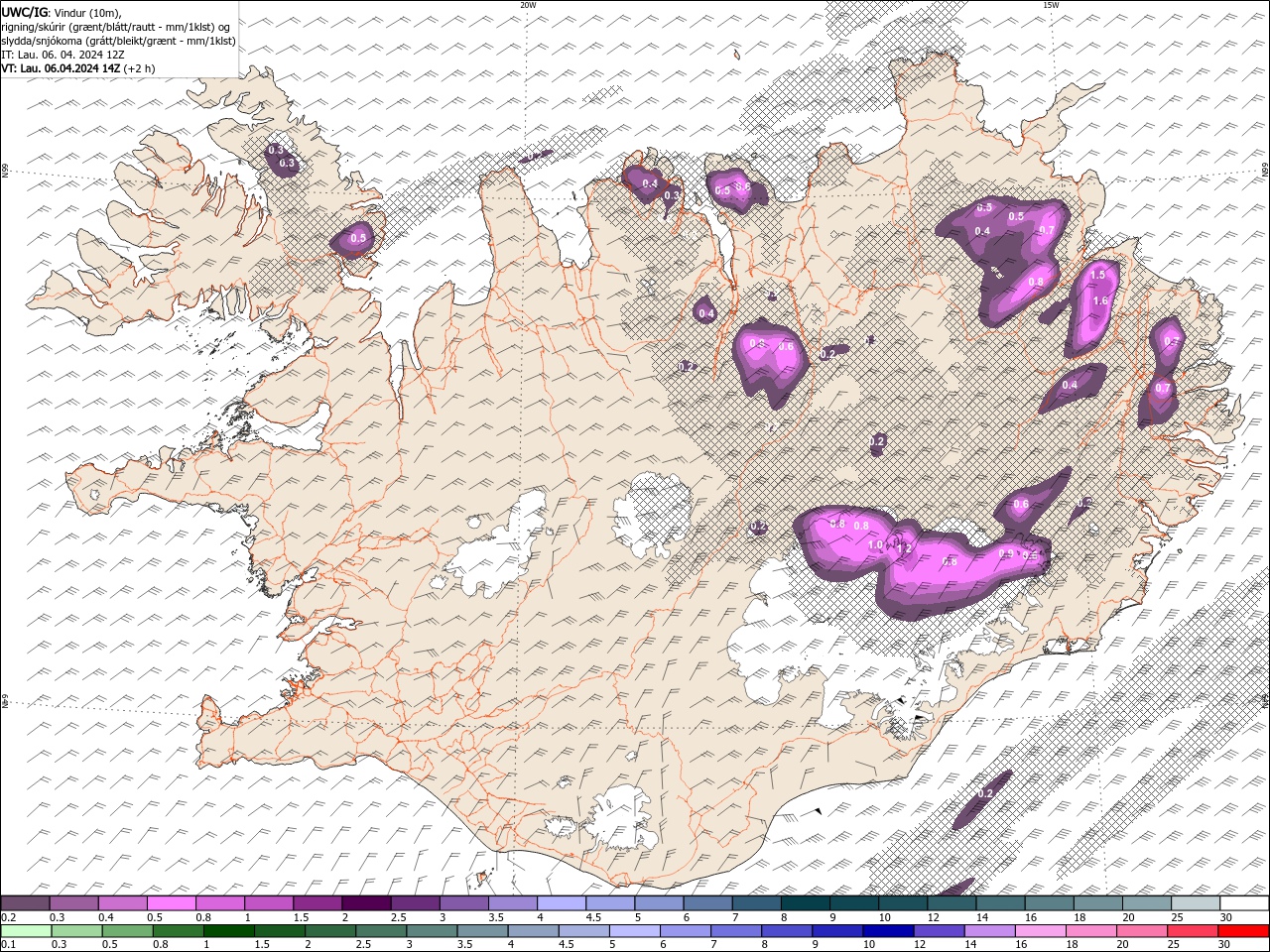
Task: Select the bright red 30 swatch in lower legend
Action: 1244,931
